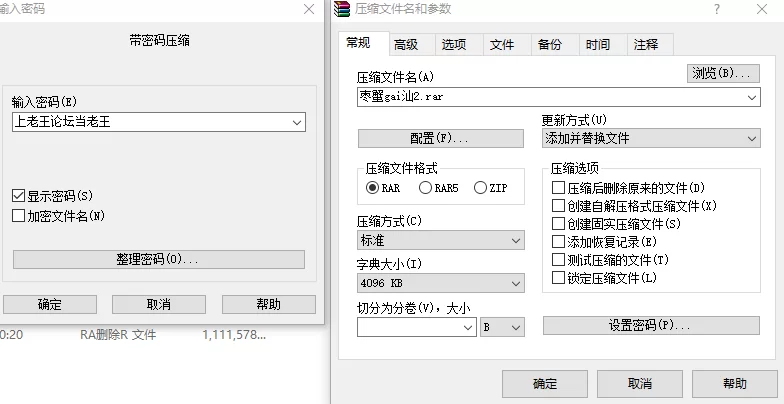The width and height of the screenshot is (784, 404).
Task: Click 确定 in the archive parameters dialog
Action: click(544, 384)
